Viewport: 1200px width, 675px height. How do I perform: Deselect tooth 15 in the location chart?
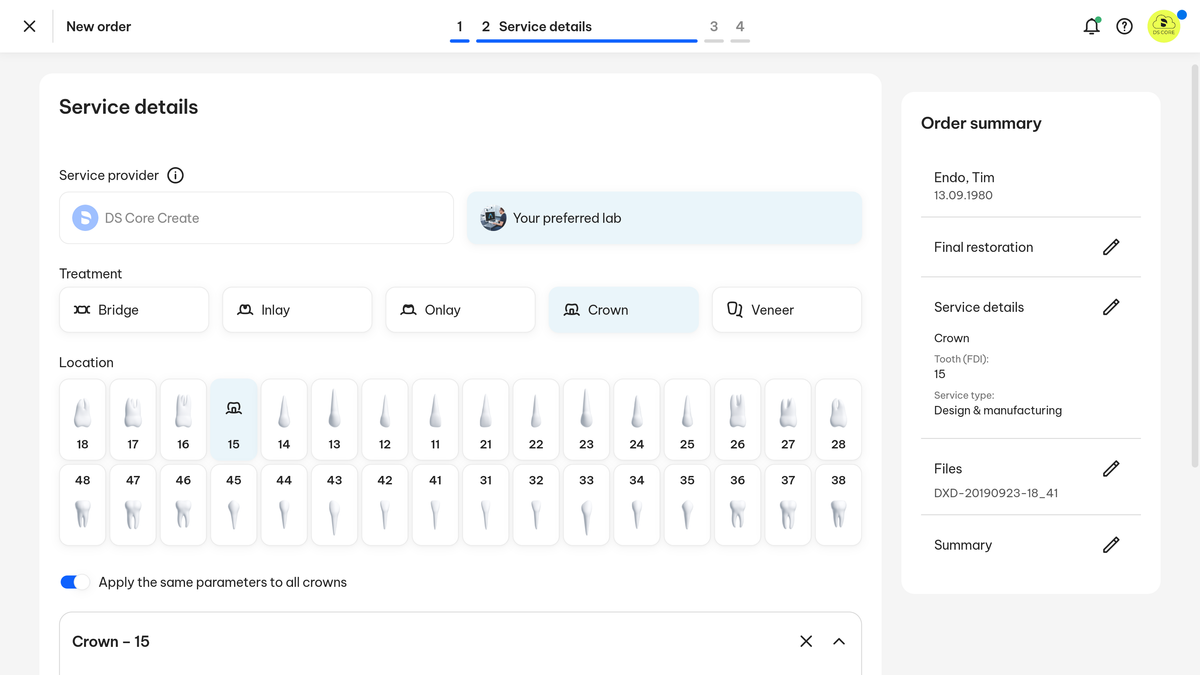(233, 419)
